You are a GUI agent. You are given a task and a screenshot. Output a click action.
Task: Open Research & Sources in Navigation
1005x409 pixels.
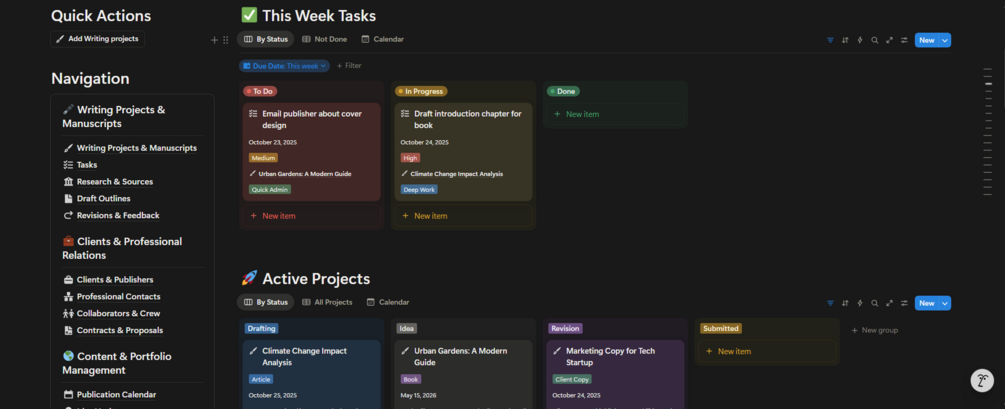coord(114,182)
